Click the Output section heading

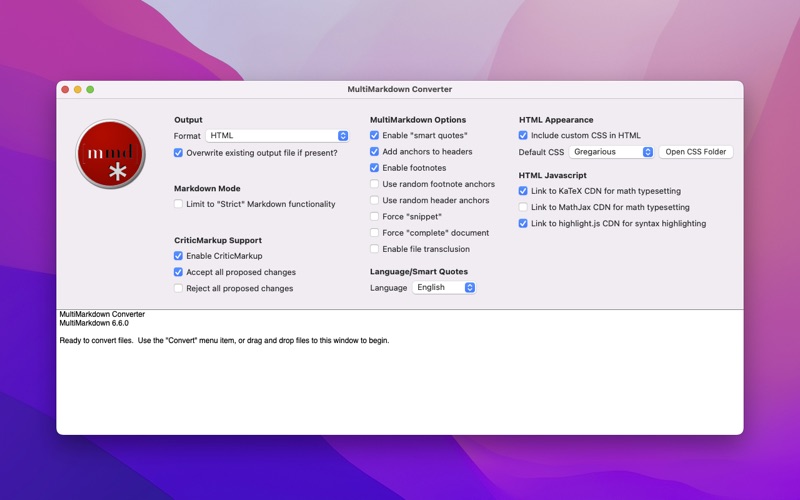[x=188, y=120]
